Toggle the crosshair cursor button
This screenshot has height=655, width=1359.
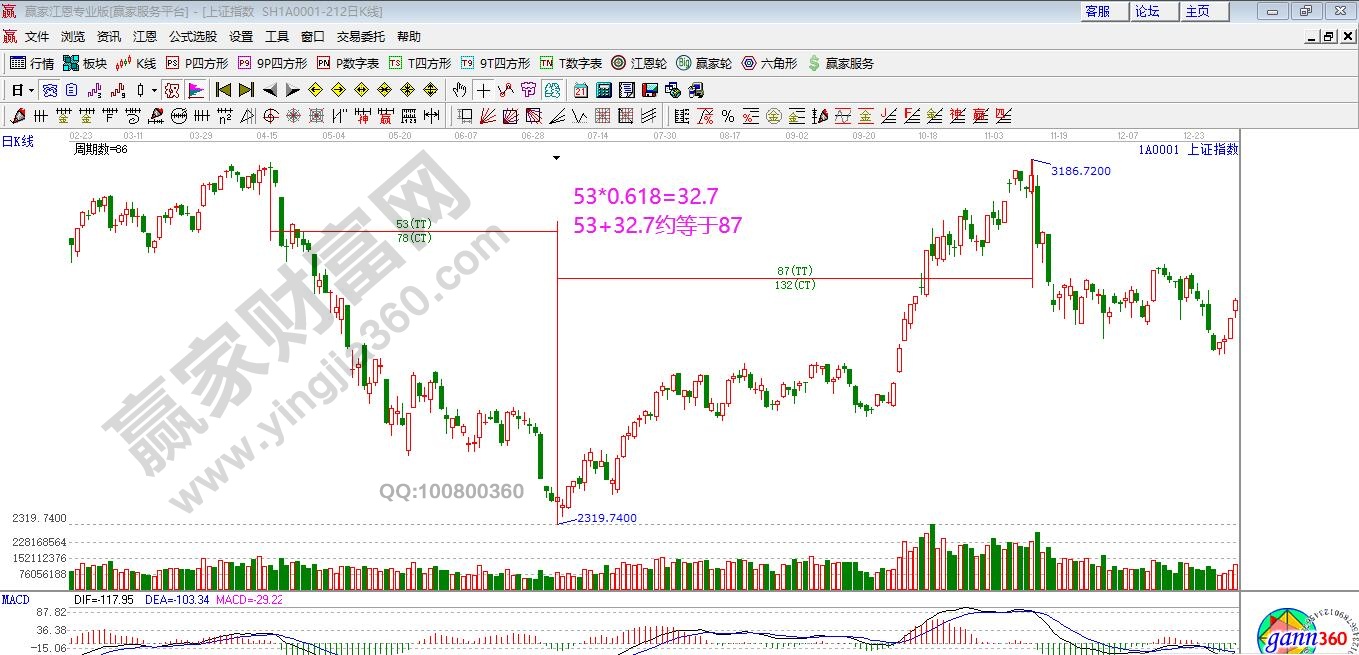coord(483,90)
